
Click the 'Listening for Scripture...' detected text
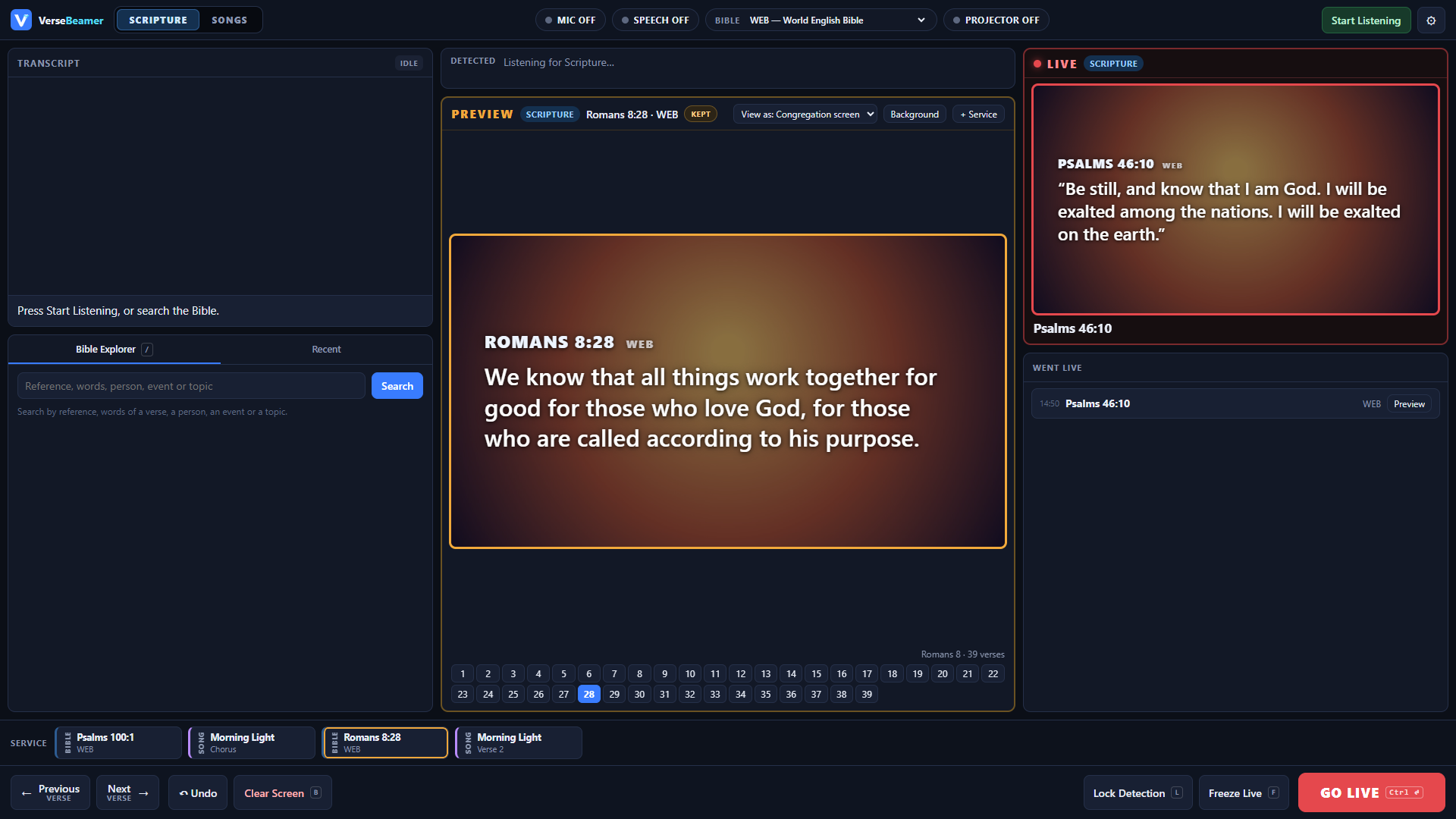click(x=559, y=62)
